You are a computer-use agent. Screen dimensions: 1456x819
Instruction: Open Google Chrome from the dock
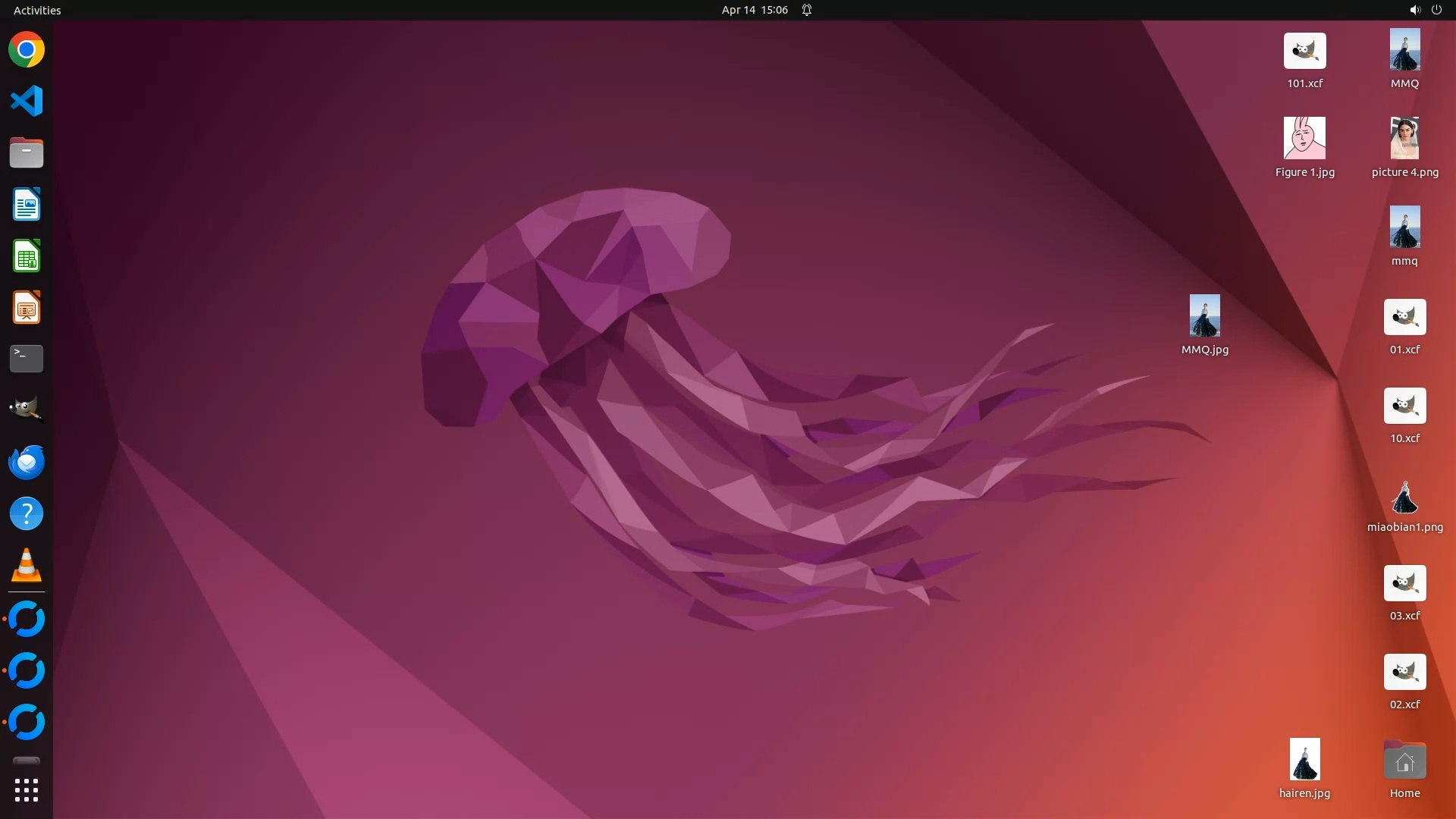click(27, 50)
